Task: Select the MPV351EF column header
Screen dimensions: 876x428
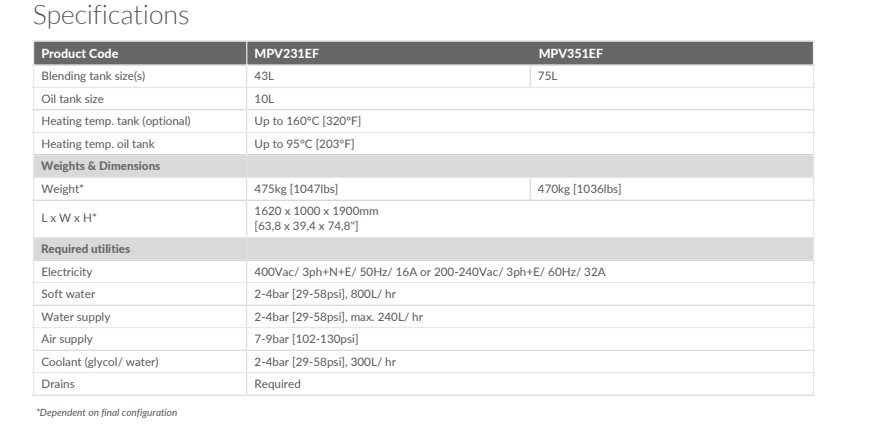Action: click(571, 53)
